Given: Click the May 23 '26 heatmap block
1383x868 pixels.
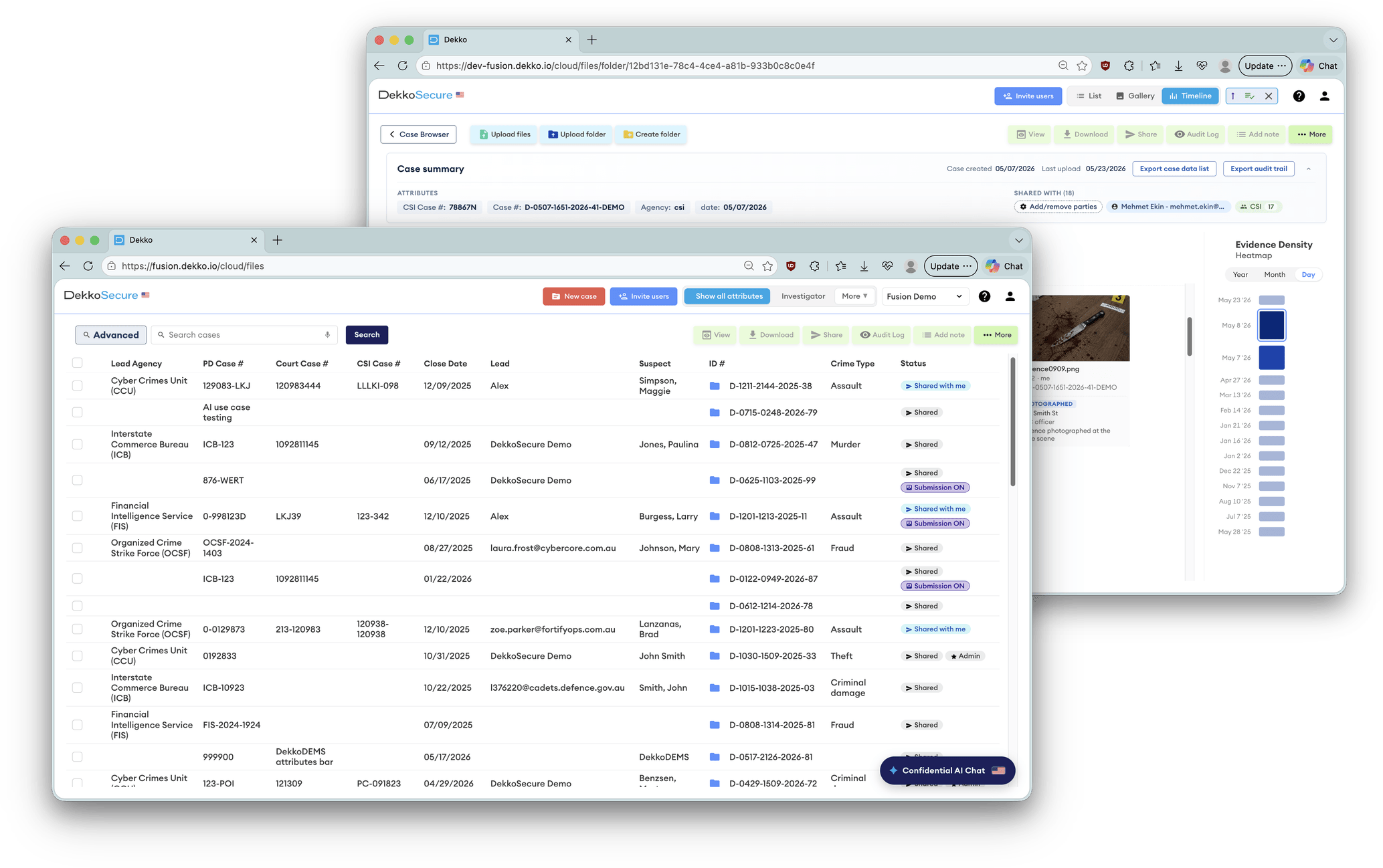Looking at the screenshot, I should [x=1271, y=300].
